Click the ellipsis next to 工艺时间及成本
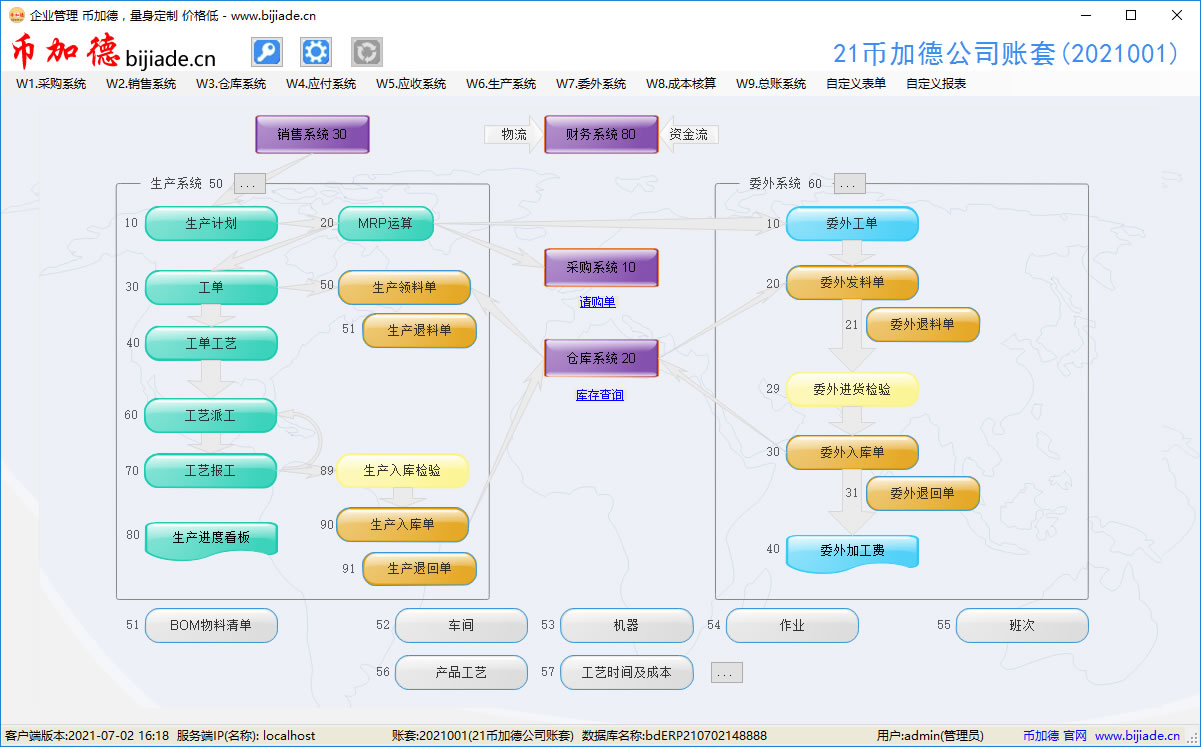 (726, 672)
